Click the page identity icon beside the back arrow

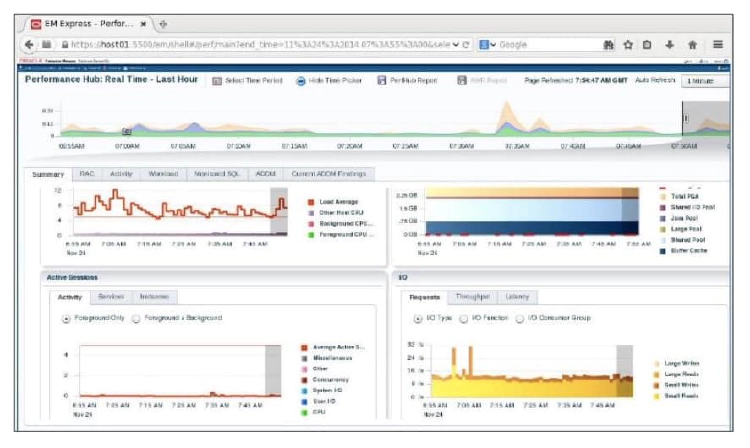46,44
